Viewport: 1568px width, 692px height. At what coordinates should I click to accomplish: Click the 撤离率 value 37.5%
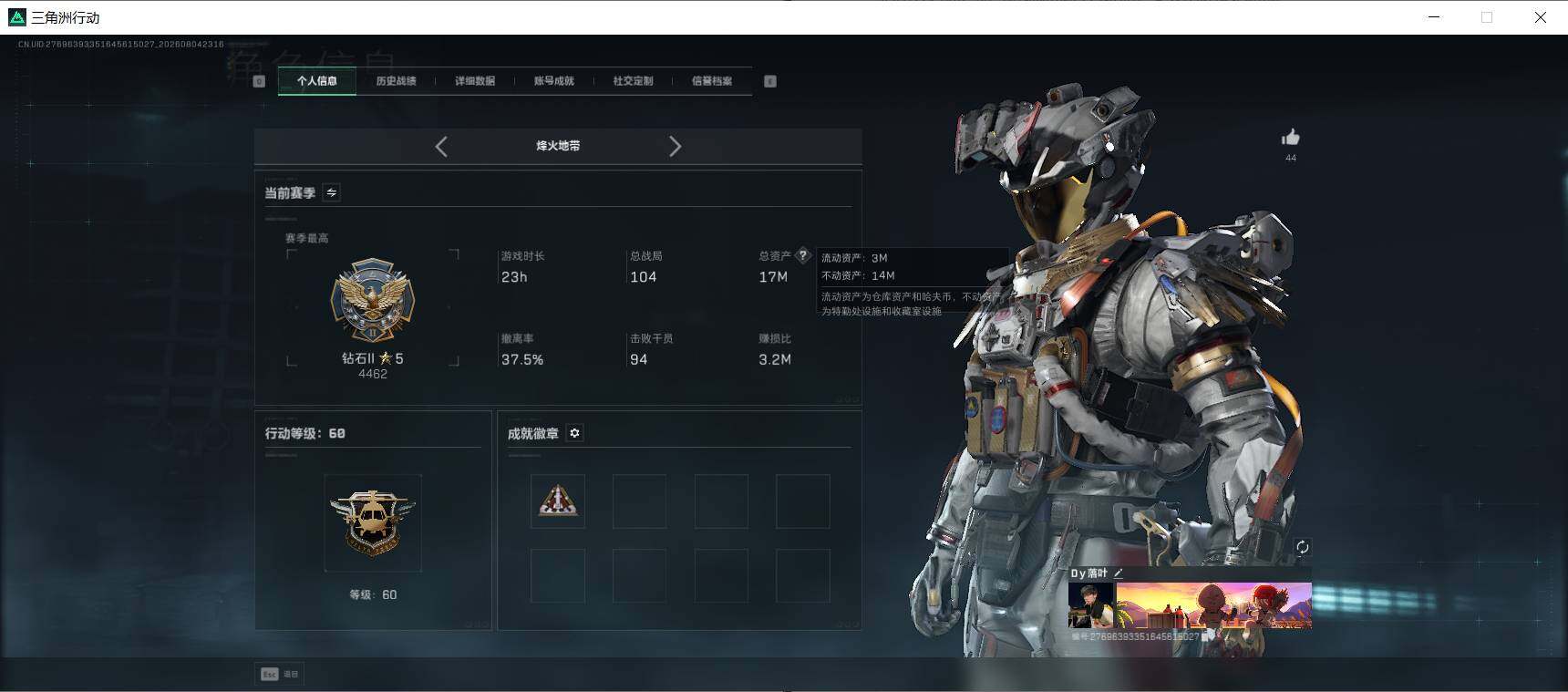coord(522,360)
